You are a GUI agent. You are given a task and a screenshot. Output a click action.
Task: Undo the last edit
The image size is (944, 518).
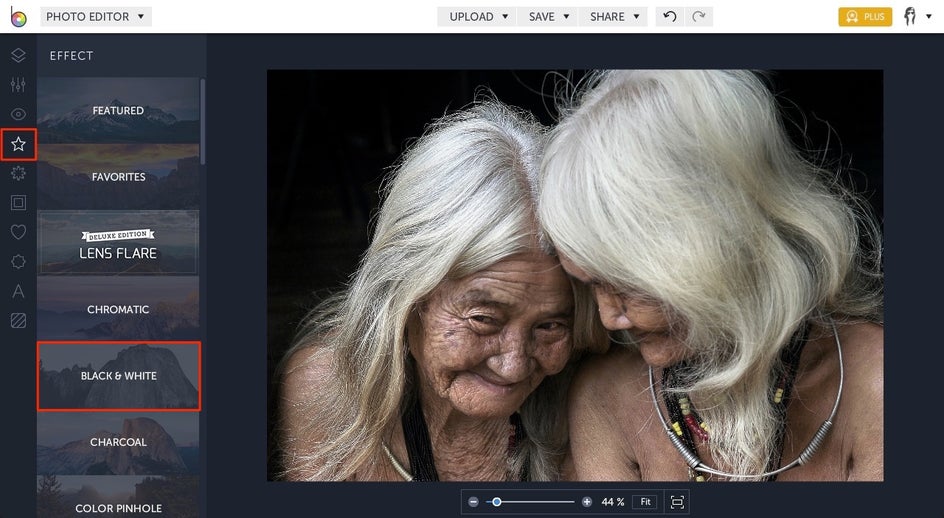[x=669, y=16]
